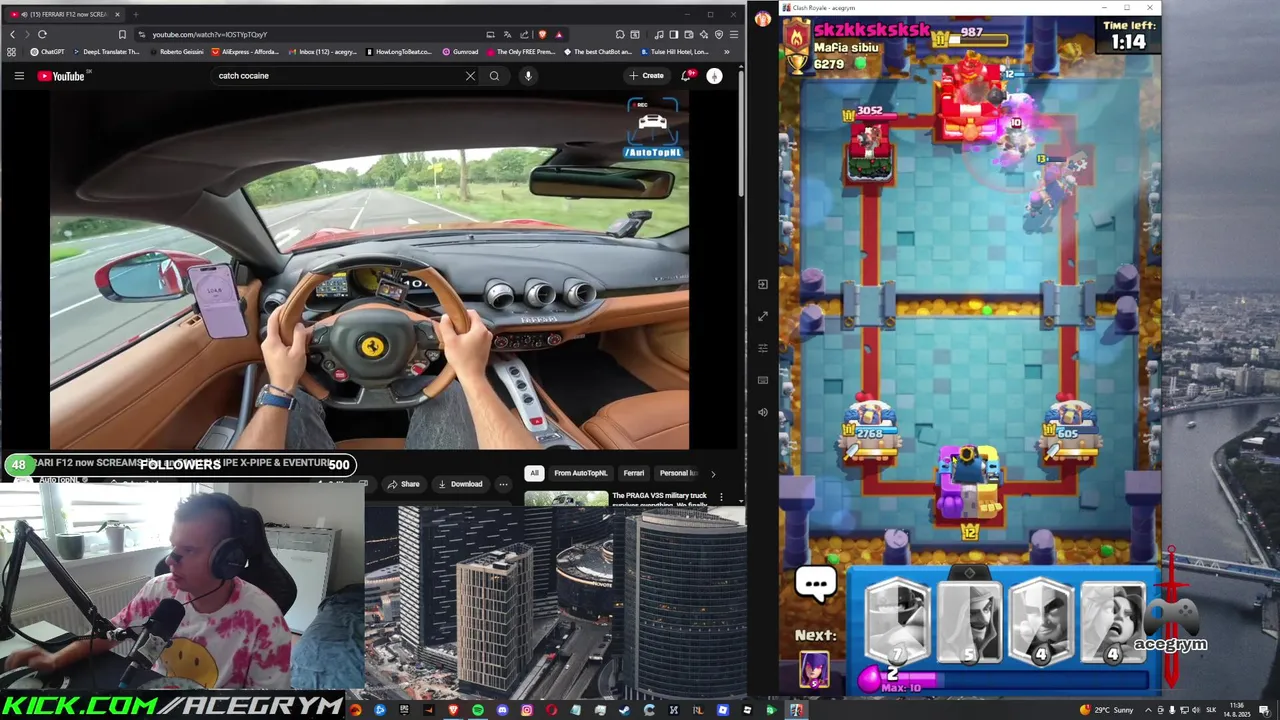Click the browser address bar URL
Image resolution: width=1280 pixels, height=720 pixels.
tap(209, 34)
